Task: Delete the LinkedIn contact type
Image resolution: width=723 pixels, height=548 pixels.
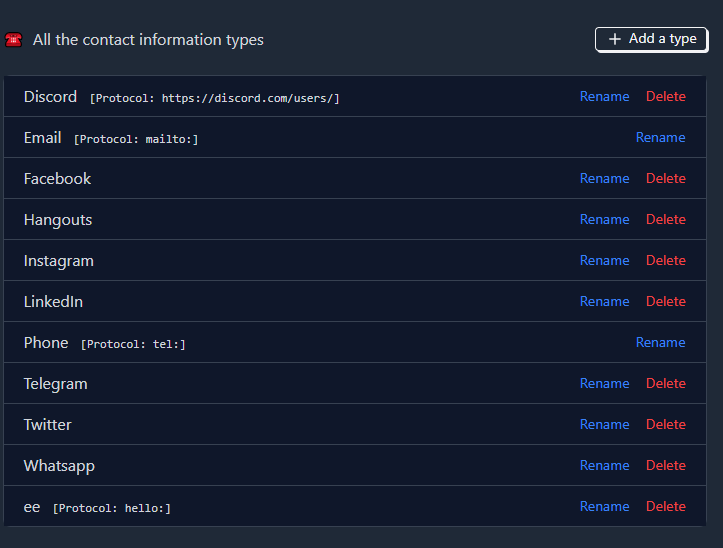Action: point(666,302)
